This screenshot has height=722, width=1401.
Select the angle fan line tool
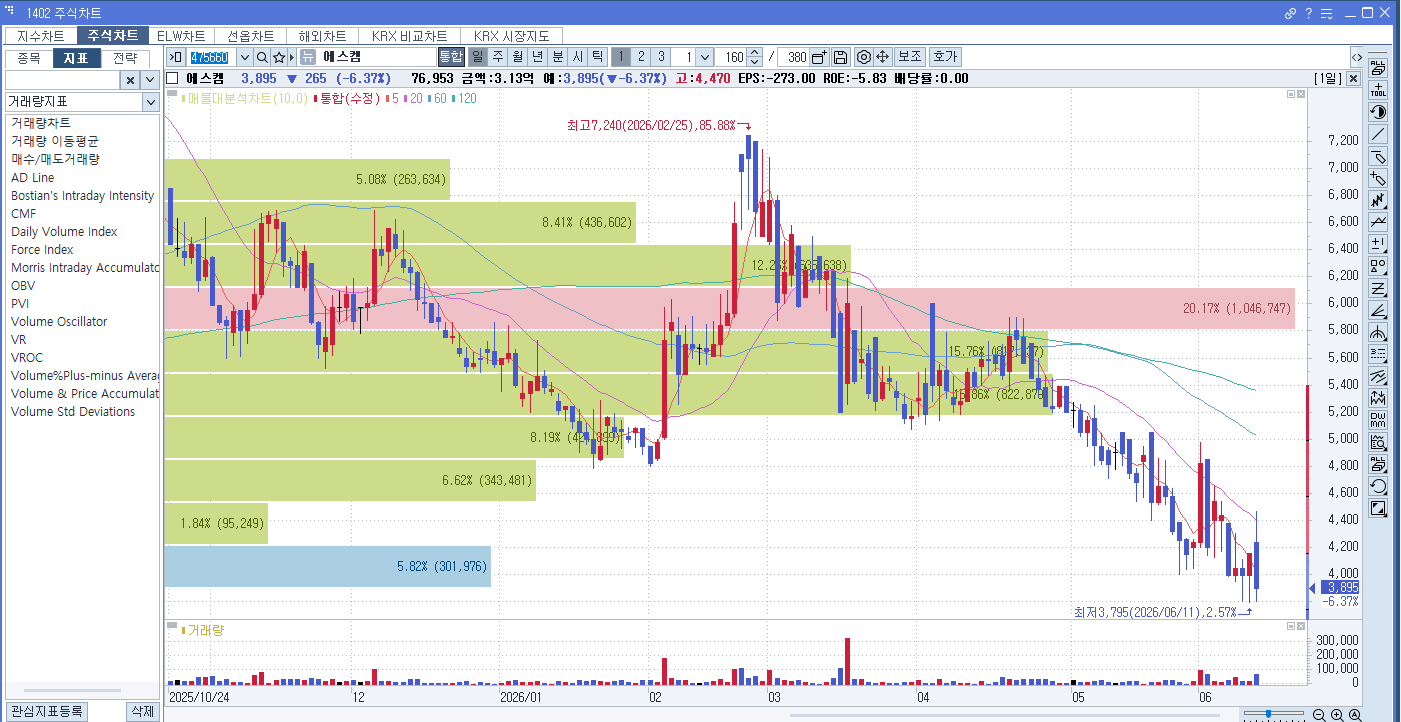coord(1378,310)
